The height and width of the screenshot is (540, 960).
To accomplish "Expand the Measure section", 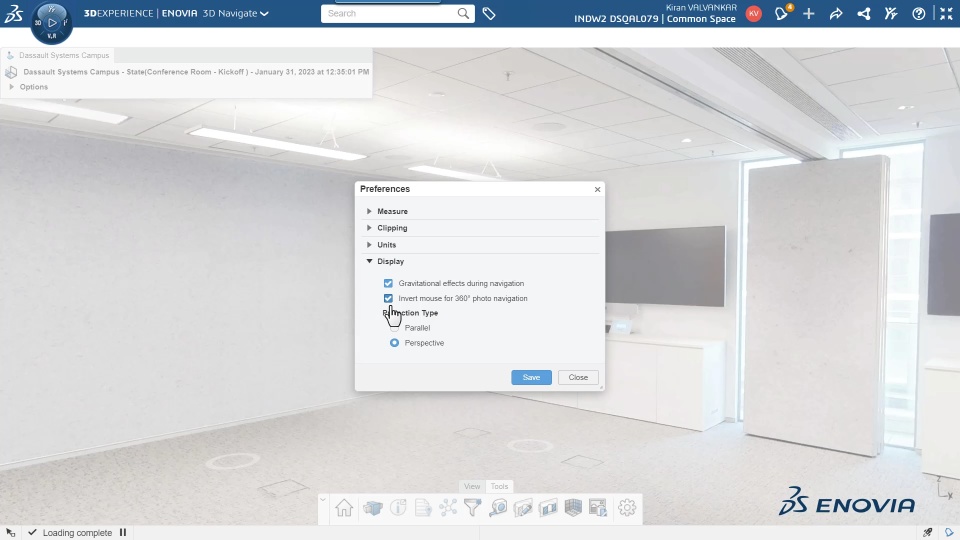I will pyautogui.click(x=369, y=211).
